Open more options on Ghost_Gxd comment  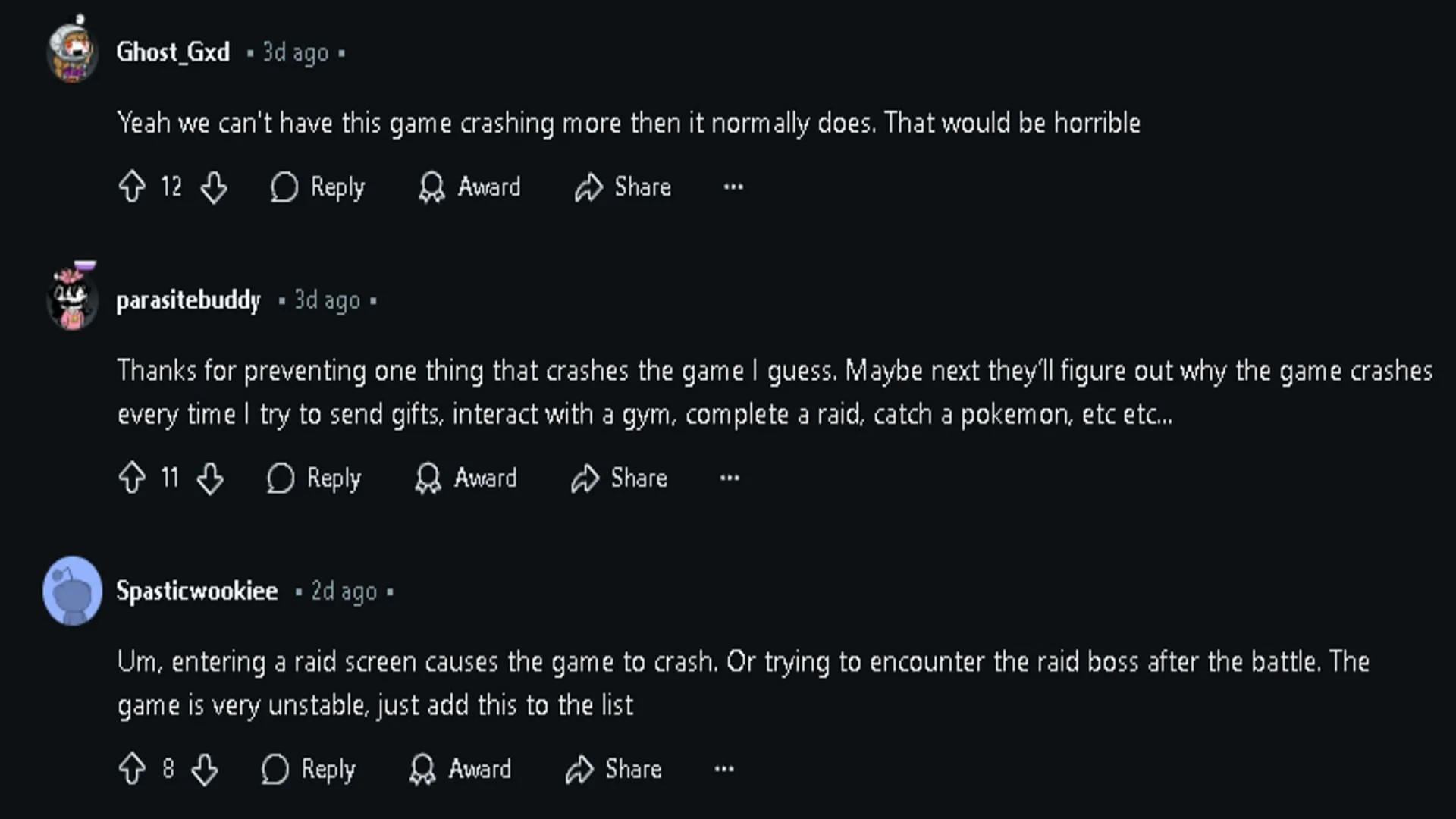click(733, 187)
